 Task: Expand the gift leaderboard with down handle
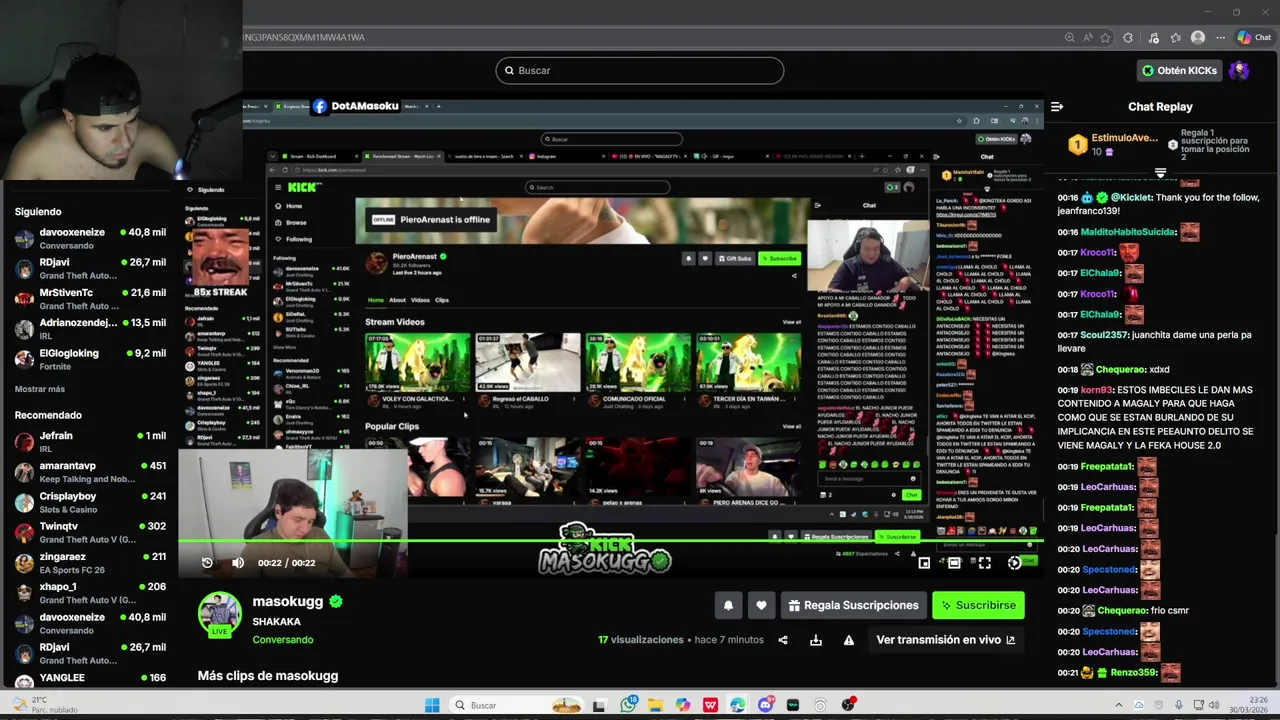pos(1160,173)
